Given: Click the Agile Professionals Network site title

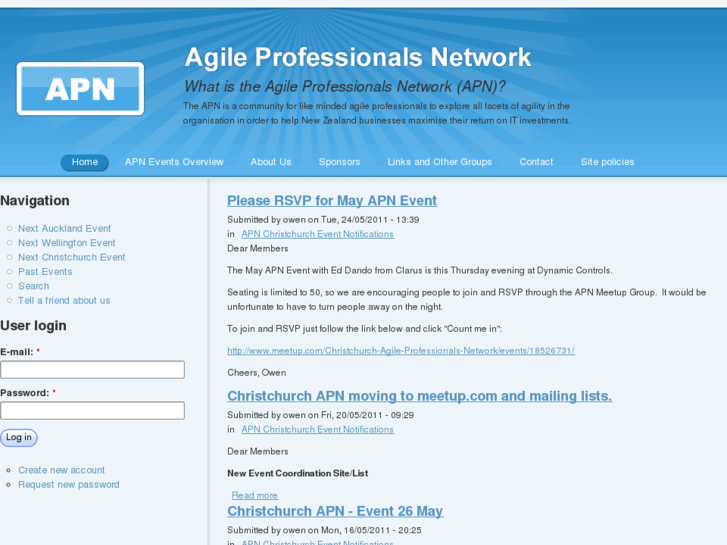Looking at the screenshot, I should point(357,58).
